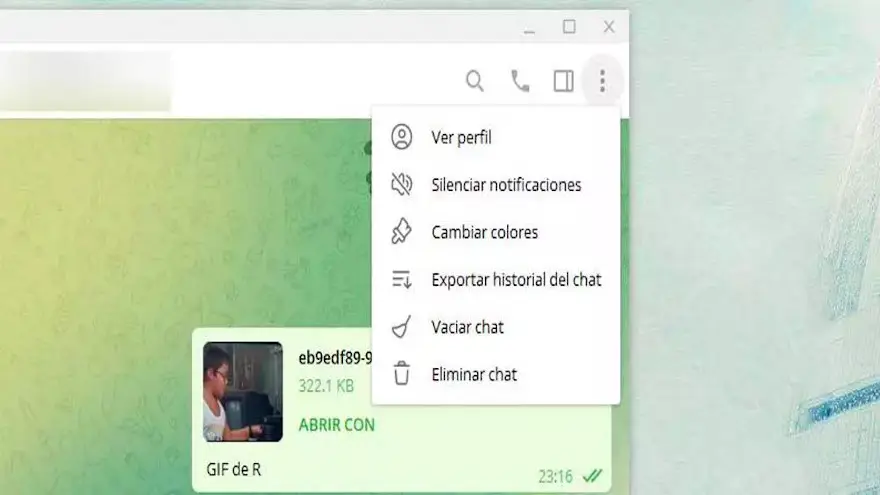The image size is (880, 495).
Task: Click the 23:16 message timestamp
Action: click(x=556, y=476)
